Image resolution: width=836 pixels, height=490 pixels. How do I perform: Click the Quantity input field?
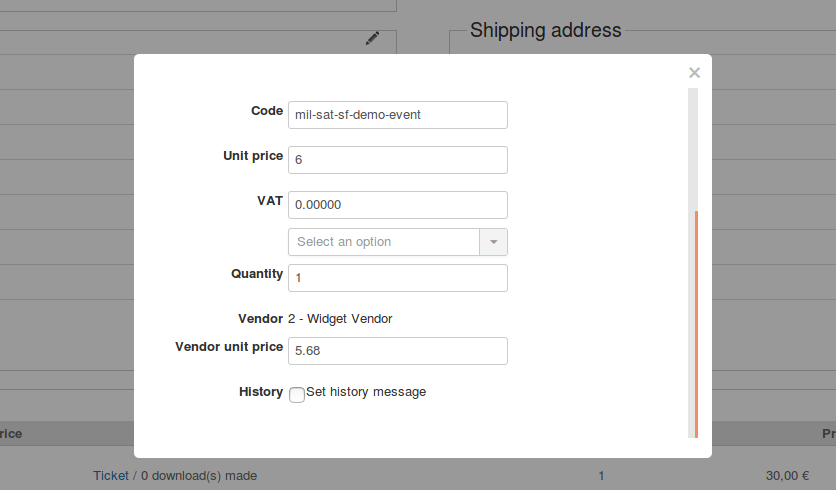click(397, 278)
